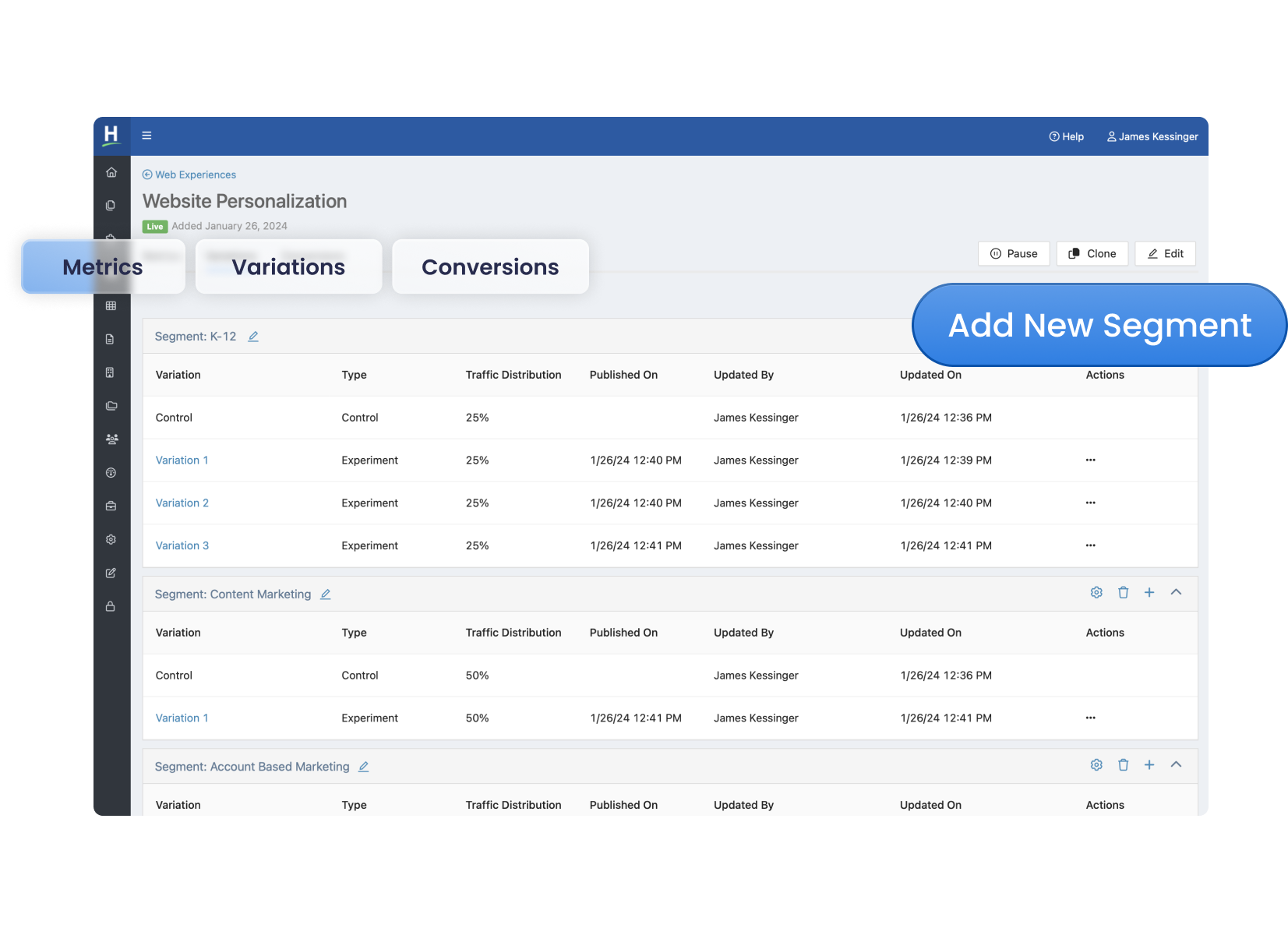
Task: Click the home icon in sidebar
Action: point(111,172)
